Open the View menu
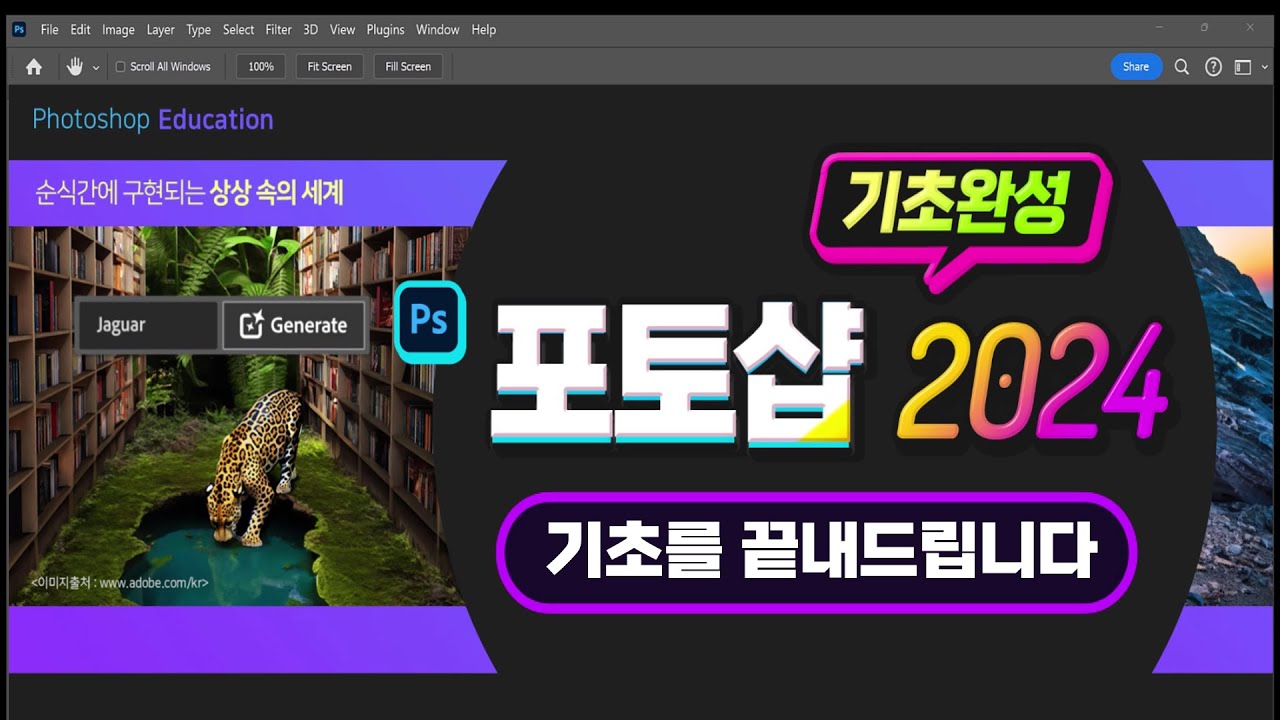 [342, 30]
